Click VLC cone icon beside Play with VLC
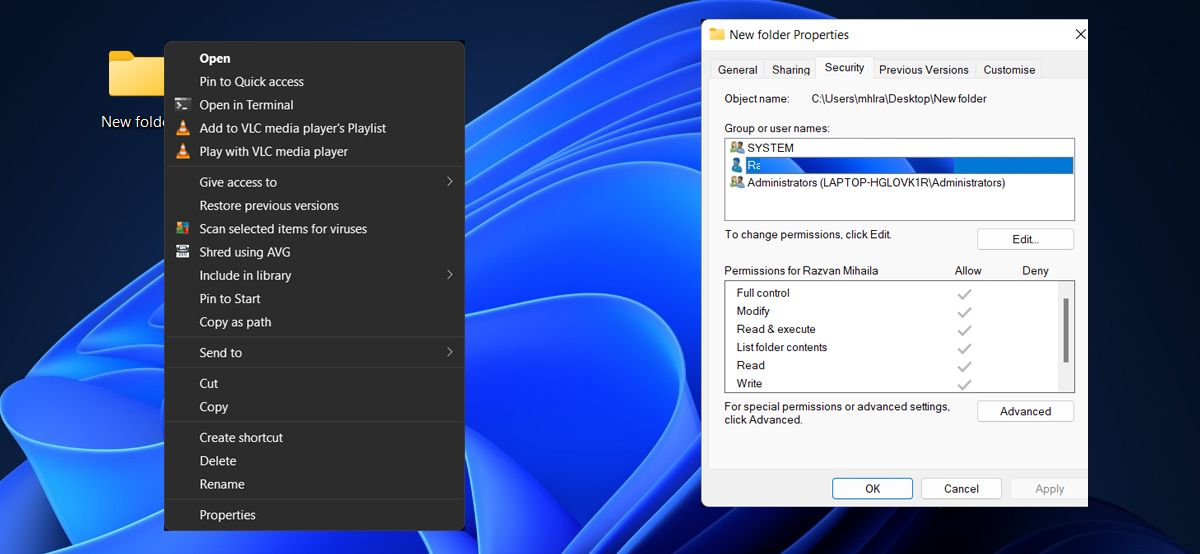Viewport: 1200px width, 554px height. (x=182, y=152)
